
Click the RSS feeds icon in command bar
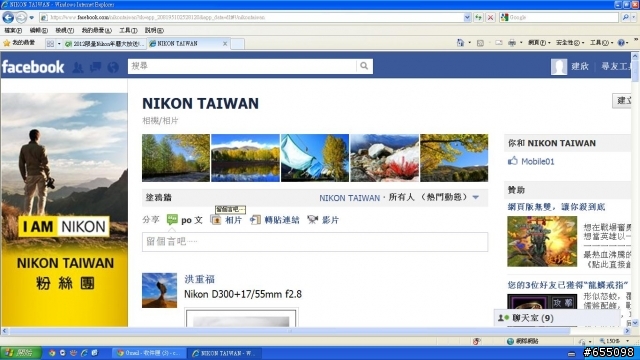point(480,43)
